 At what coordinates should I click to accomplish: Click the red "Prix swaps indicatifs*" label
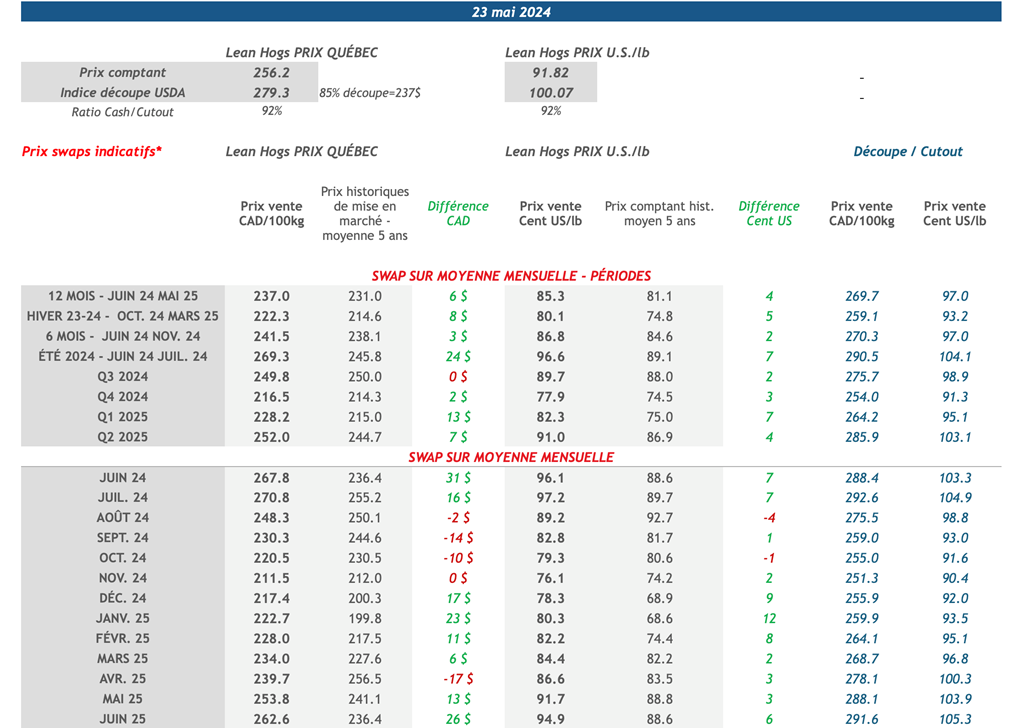[92, 152]
